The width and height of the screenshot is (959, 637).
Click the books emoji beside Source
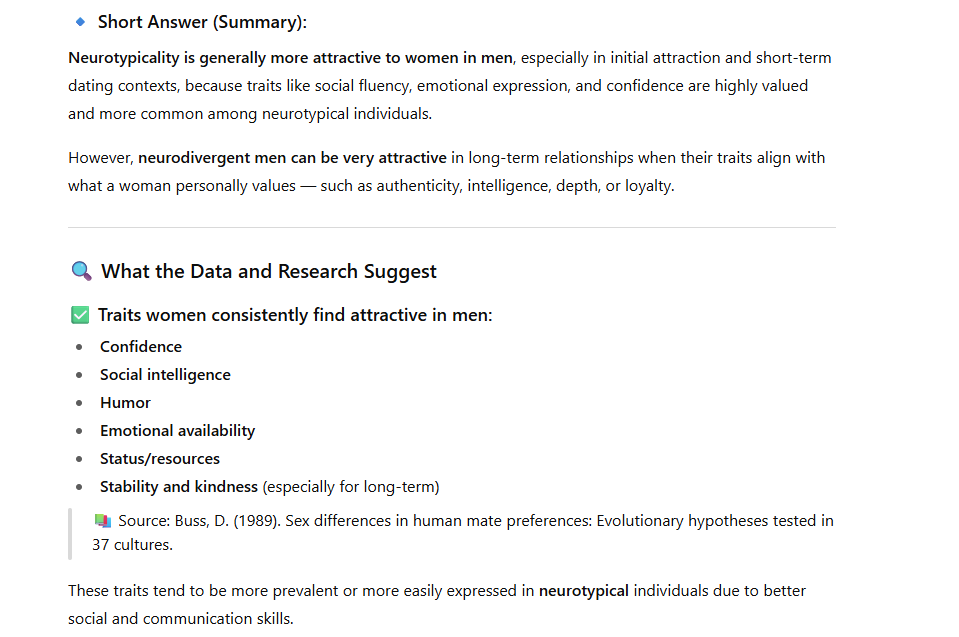pos(103,521)
